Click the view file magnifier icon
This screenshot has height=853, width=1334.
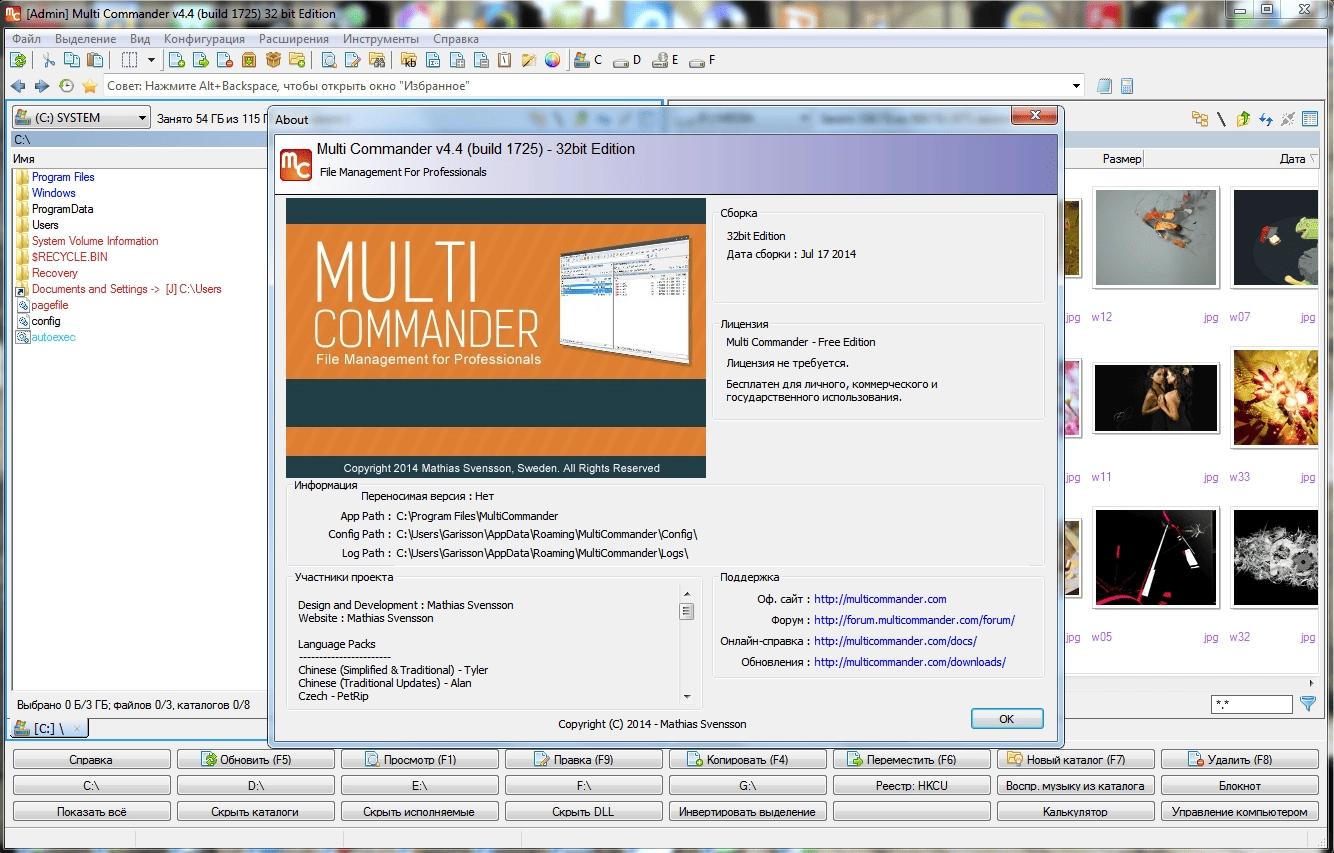(x=329, y=60)
